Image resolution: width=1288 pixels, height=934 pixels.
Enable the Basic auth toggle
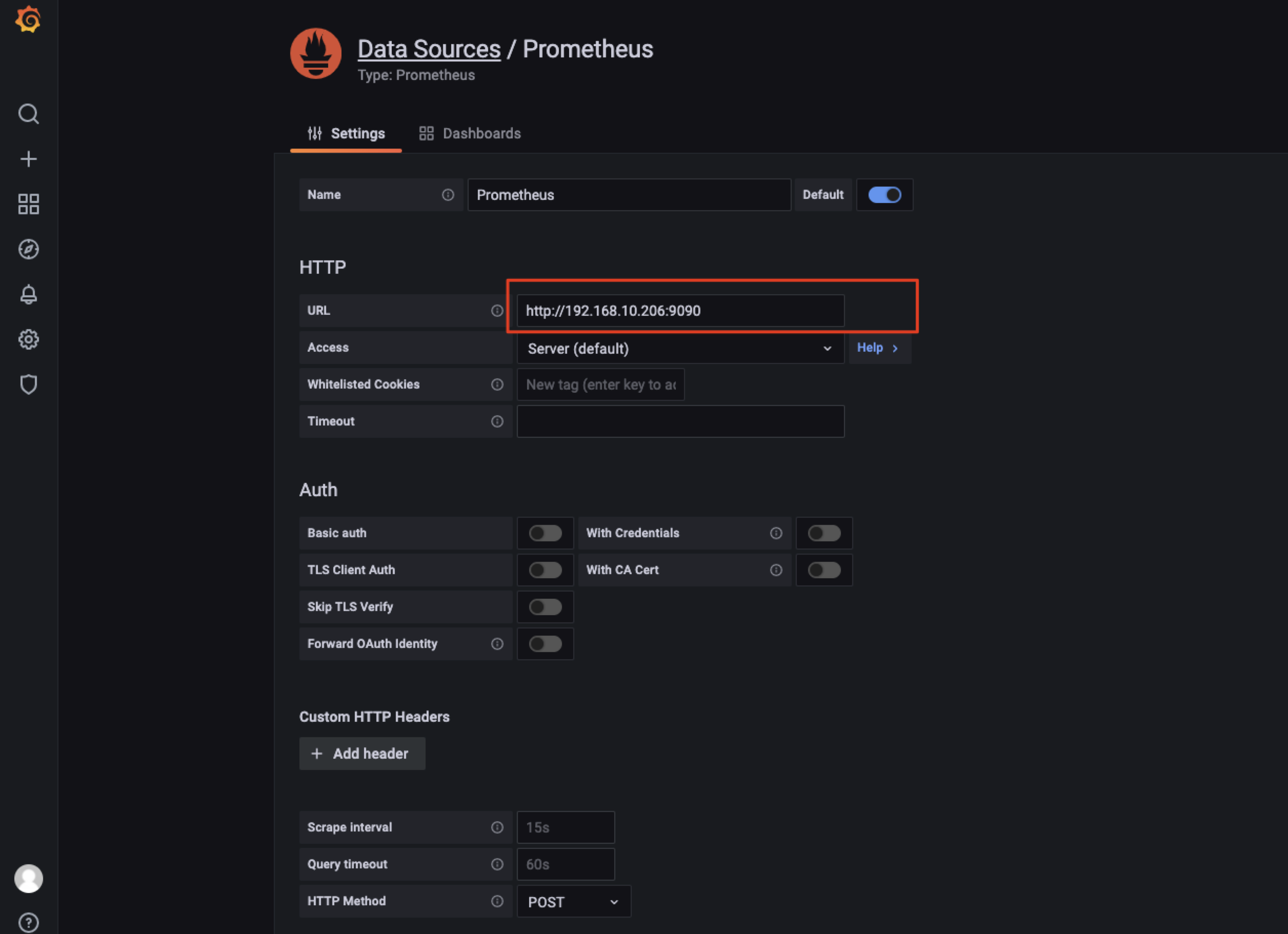tap(545, 533)
